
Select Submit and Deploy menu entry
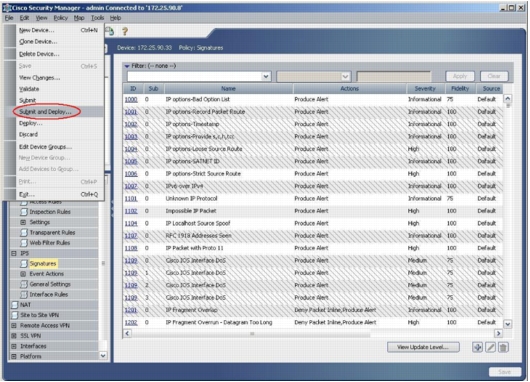[x=45, y=112]
